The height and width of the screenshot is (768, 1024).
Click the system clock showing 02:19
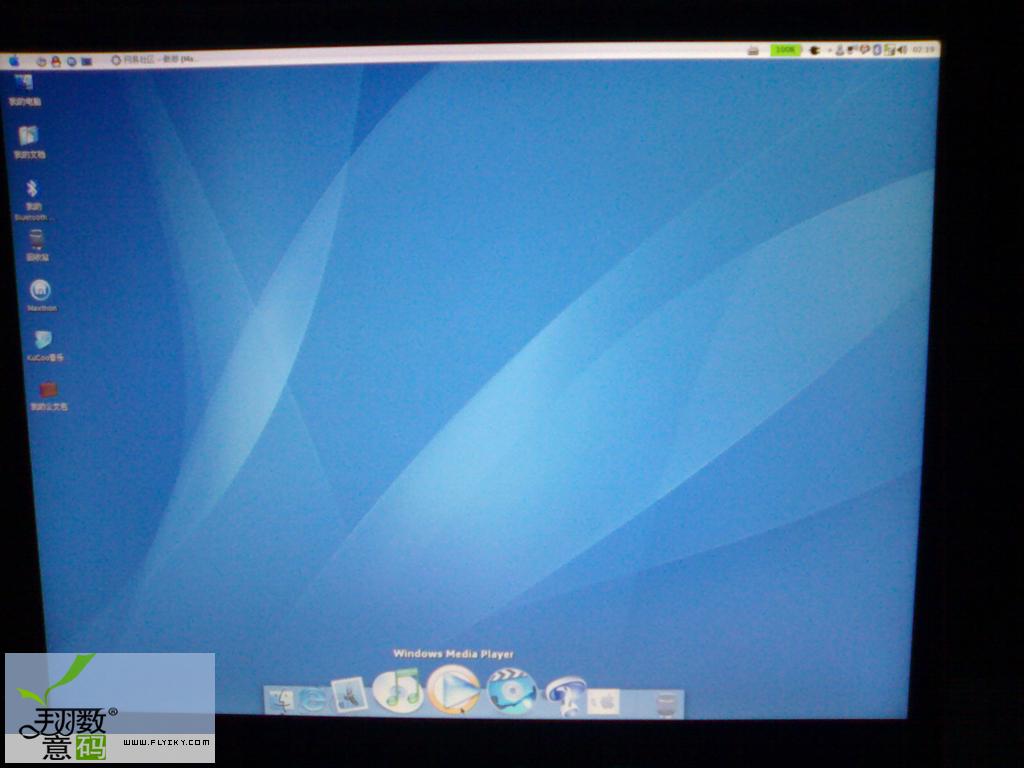tap(923, 49)
